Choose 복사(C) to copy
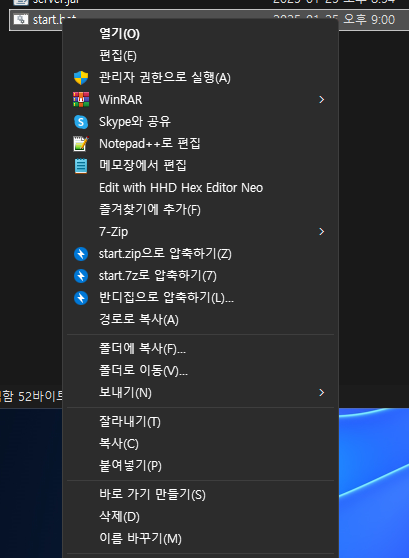Viewport: 409px width, 558px height. 200,444
